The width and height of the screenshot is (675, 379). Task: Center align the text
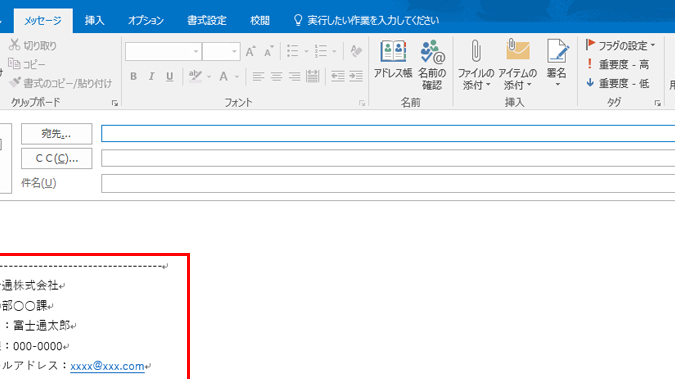pos(276,77)
